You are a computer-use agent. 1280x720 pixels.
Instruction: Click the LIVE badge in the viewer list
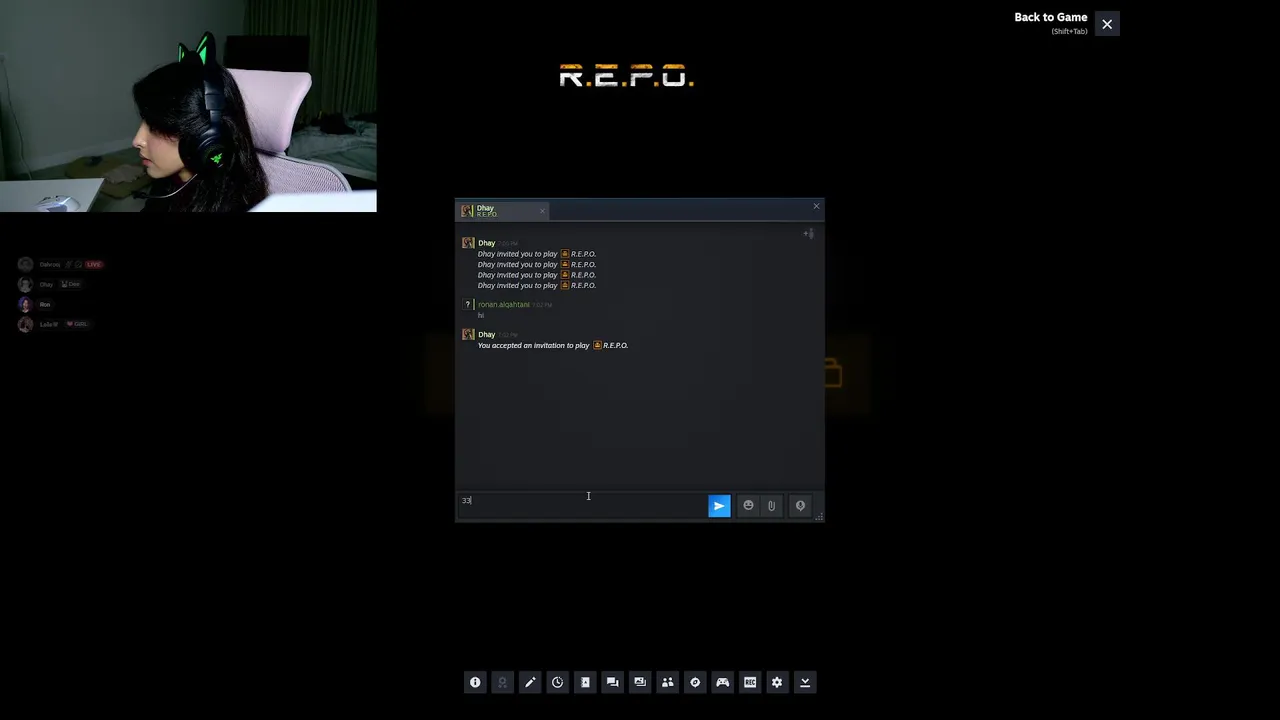coord(94,264)
